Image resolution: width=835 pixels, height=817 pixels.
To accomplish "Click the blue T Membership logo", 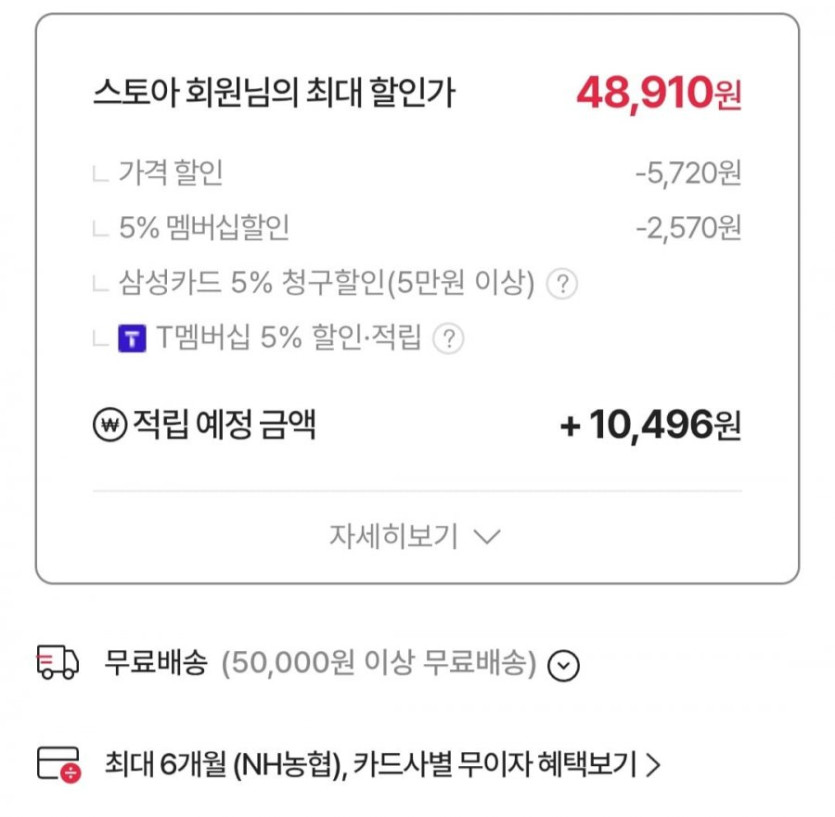I will pos(132,339).
